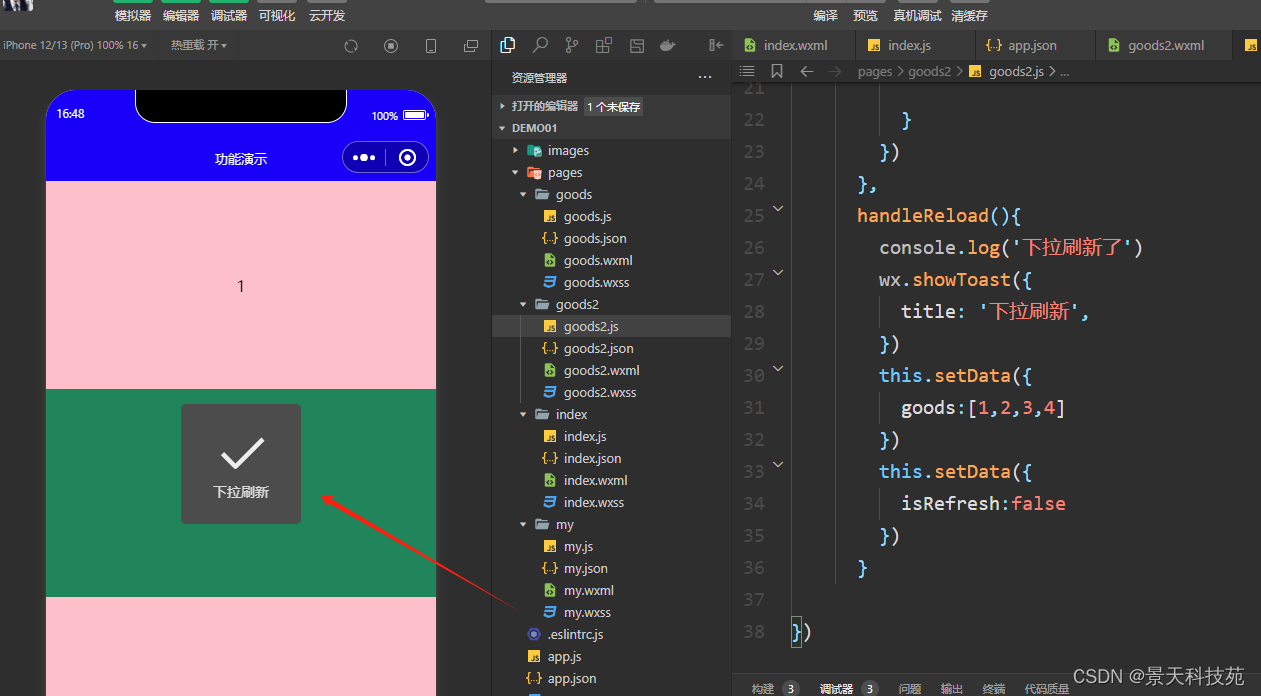Open the 输出 bottom panel tab
1261x696 pixels.
pyautogui.click(x=952, y=688)
